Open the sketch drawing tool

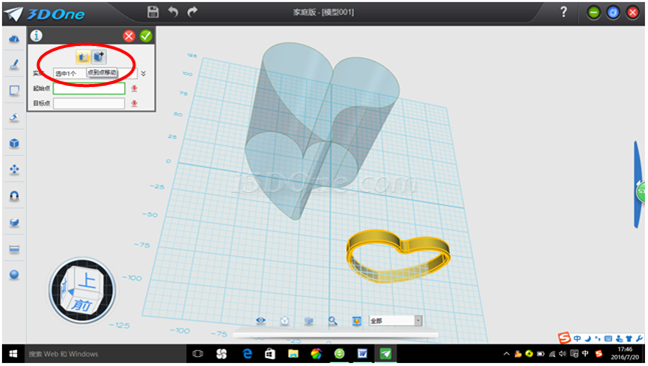(14, 64)
